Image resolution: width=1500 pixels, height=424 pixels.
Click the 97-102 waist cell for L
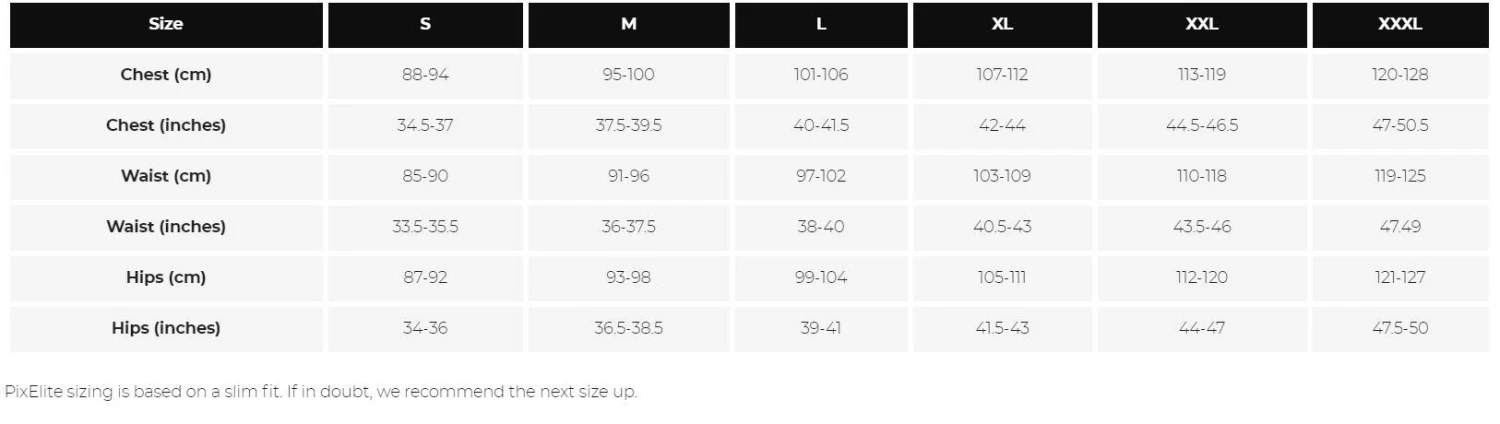[x=821, y=176]
